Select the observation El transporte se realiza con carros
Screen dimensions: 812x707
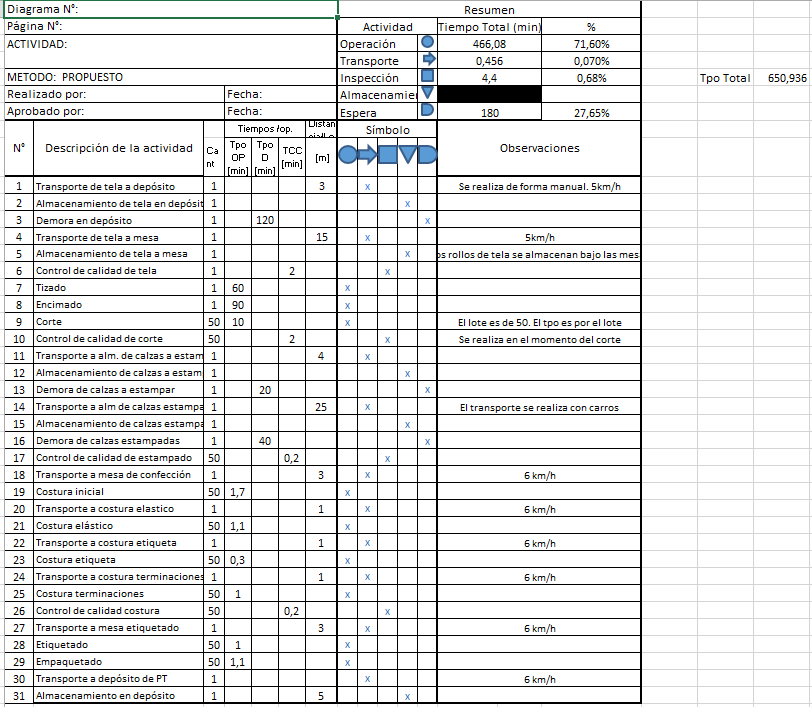539,407
